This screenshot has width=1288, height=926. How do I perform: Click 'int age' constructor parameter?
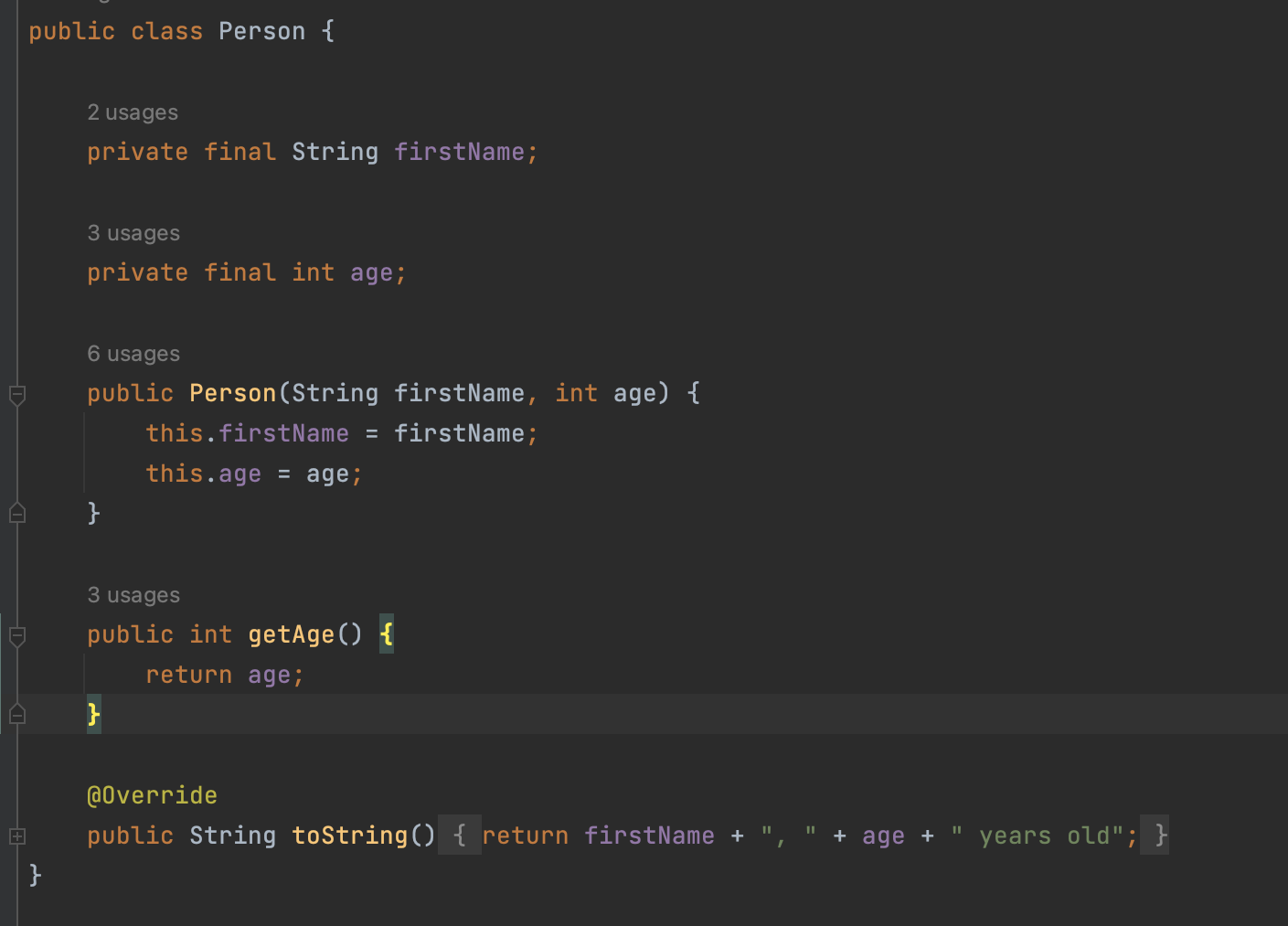[x=605, y=393]
